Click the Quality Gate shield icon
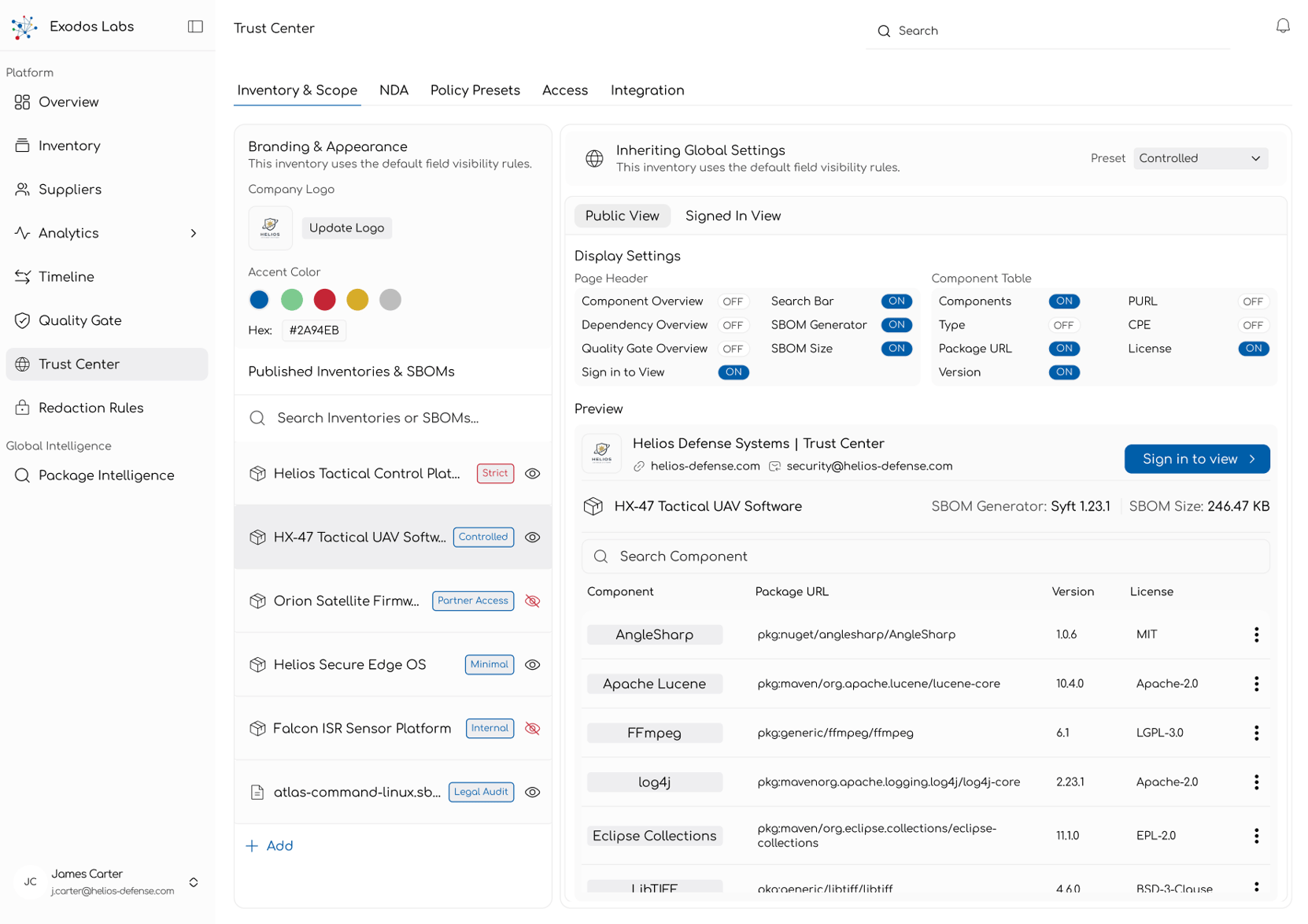Image resolution: width=1308 pixels, height=924 pixels. (22, 320)
